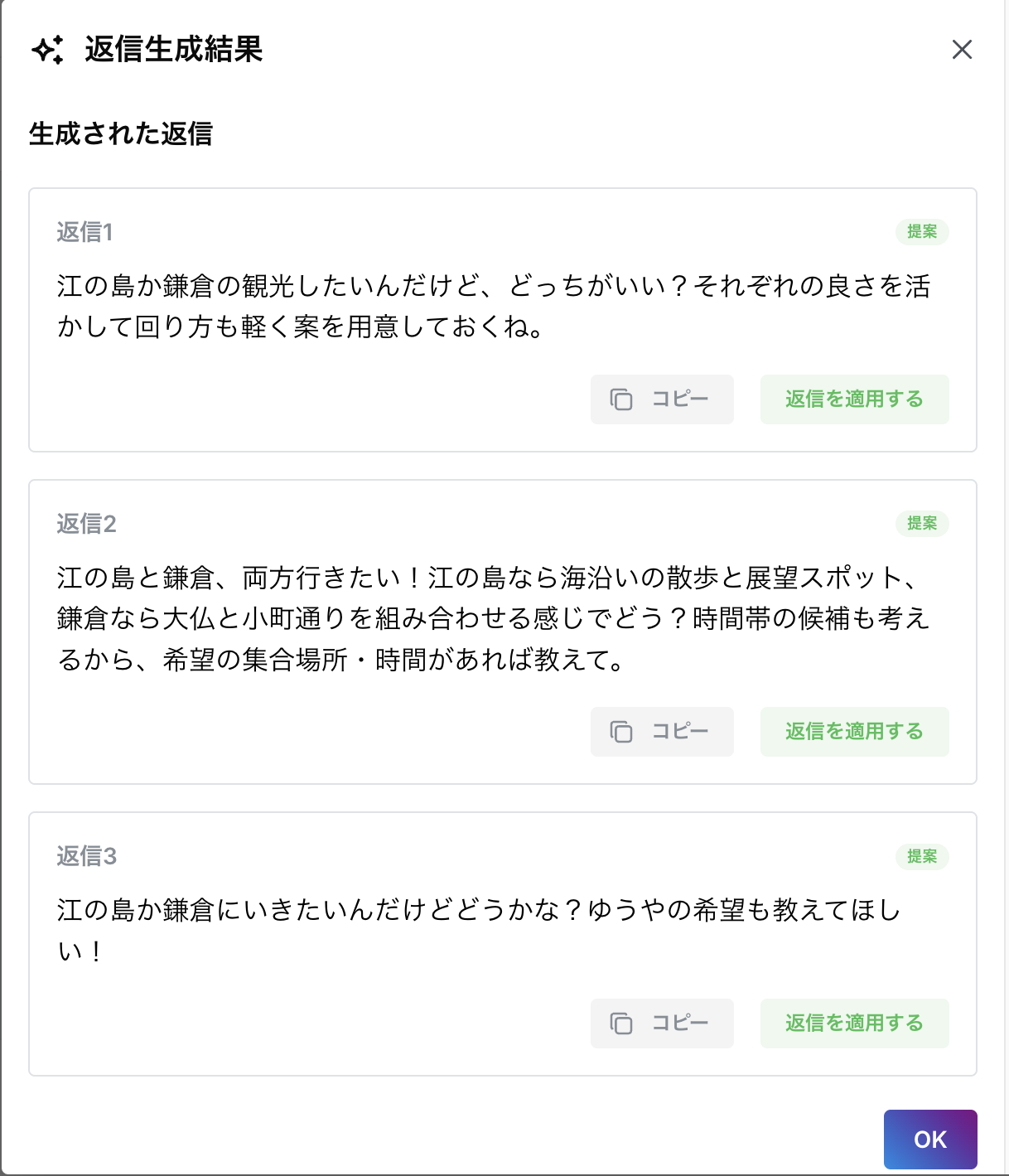
Task: Select the 提案 badge on 返信2
Action: [922, 524]
